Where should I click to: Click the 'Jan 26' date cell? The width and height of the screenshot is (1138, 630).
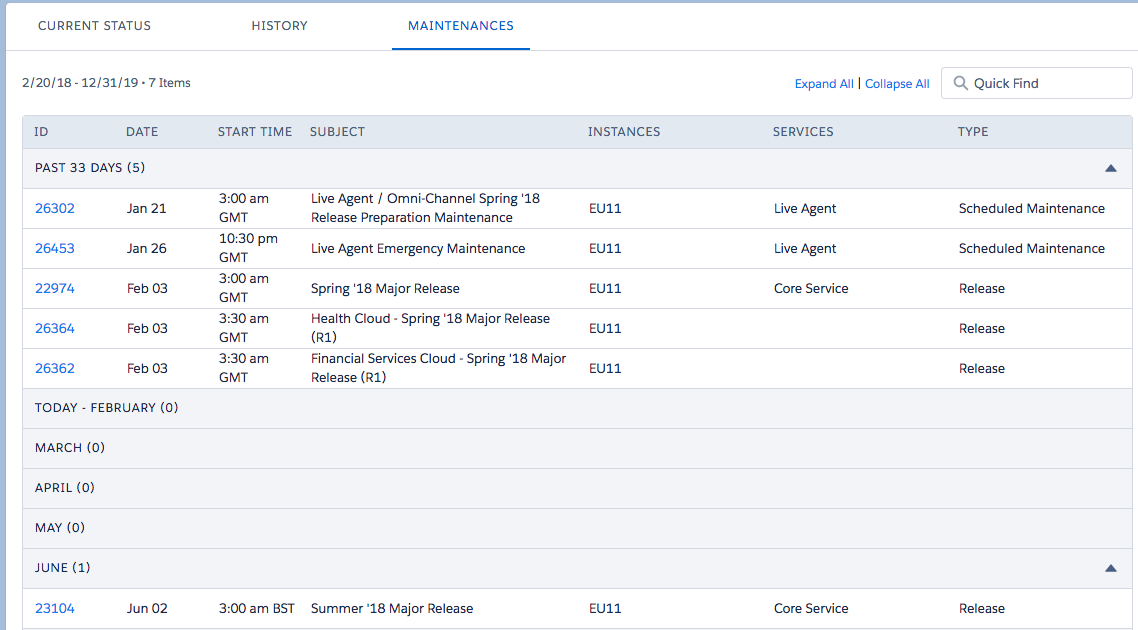[x=147, y=248]
